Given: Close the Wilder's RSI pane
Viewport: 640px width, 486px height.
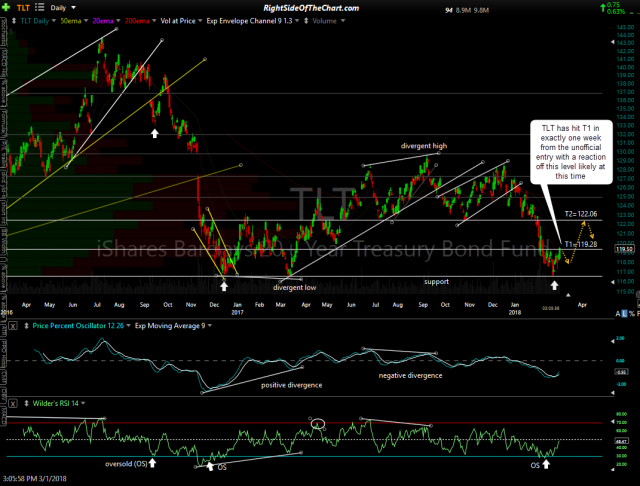Looking at the screenshot, I should click(x=13, y=404).
